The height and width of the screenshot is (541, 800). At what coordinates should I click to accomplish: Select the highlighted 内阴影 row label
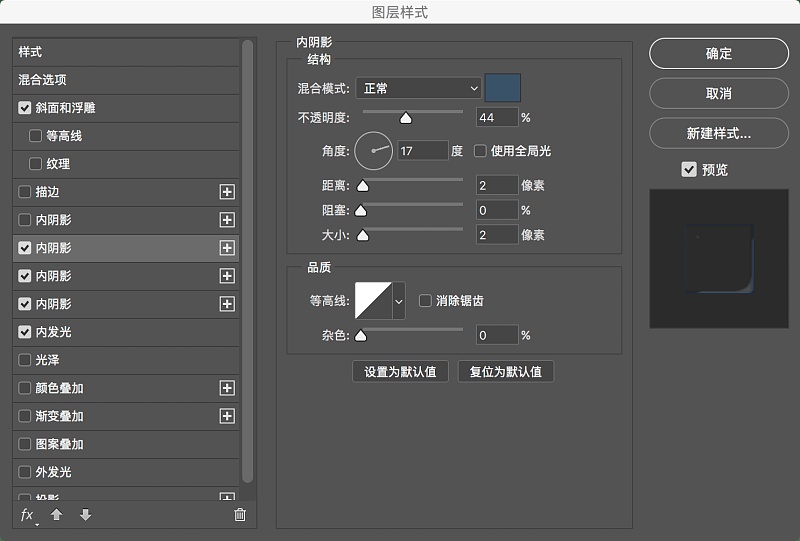click(54, 248)
